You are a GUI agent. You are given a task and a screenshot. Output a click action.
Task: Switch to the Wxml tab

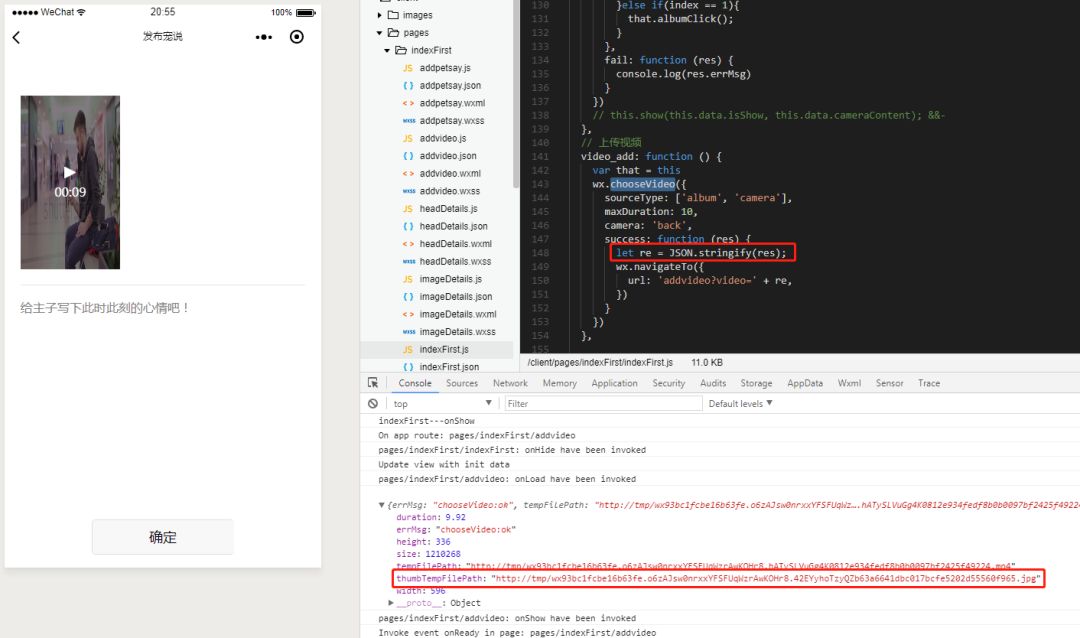point(849,383)
